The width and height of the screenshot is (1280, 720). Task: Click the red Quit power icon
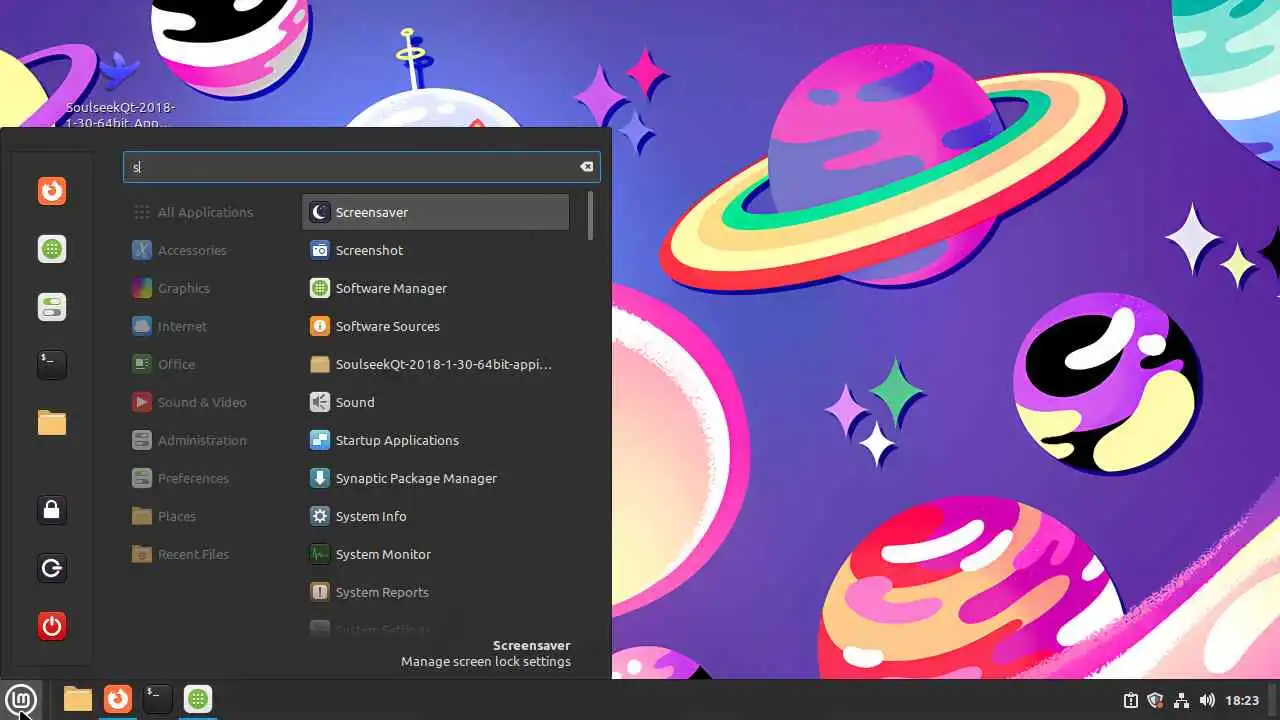pyautogui.click(x=52, y=626)
